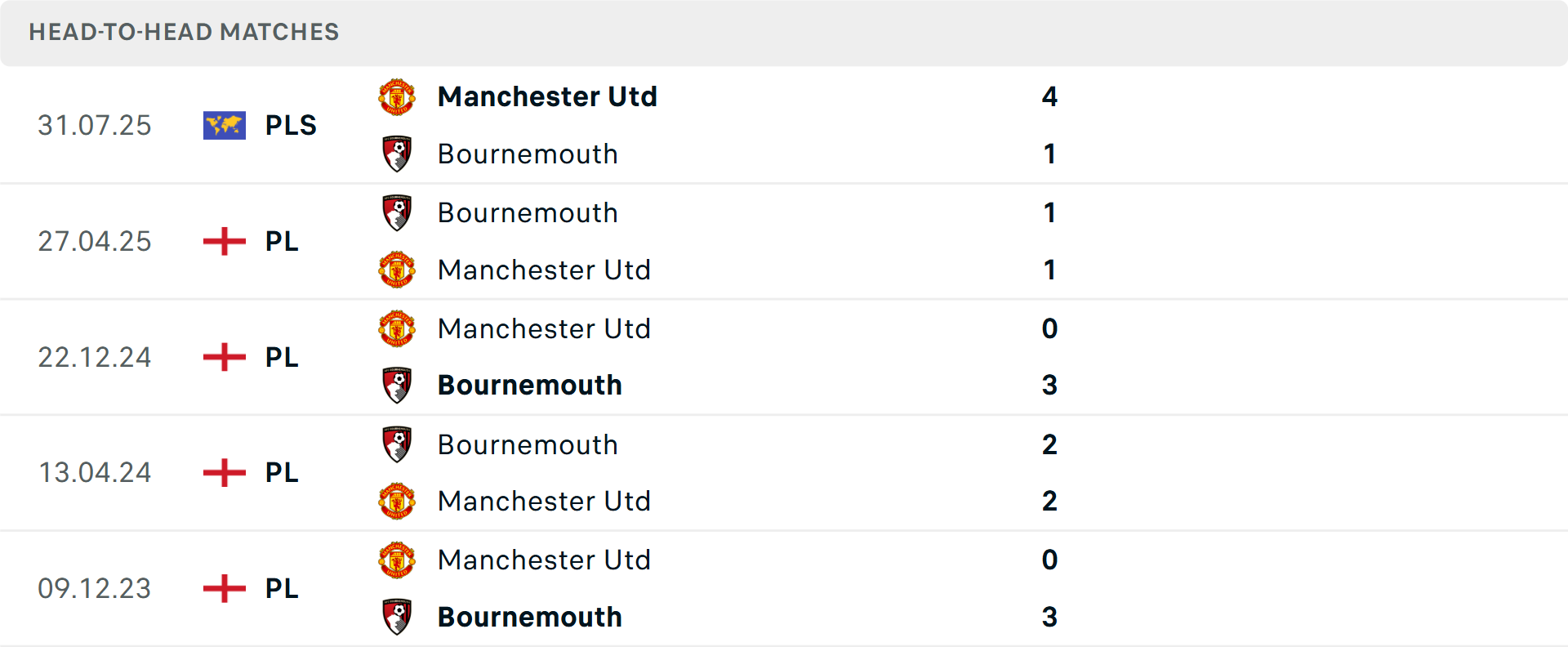Screen dimensions: 1568x647
Task: Open match dated 13.04.24
Action: [95, 472]
